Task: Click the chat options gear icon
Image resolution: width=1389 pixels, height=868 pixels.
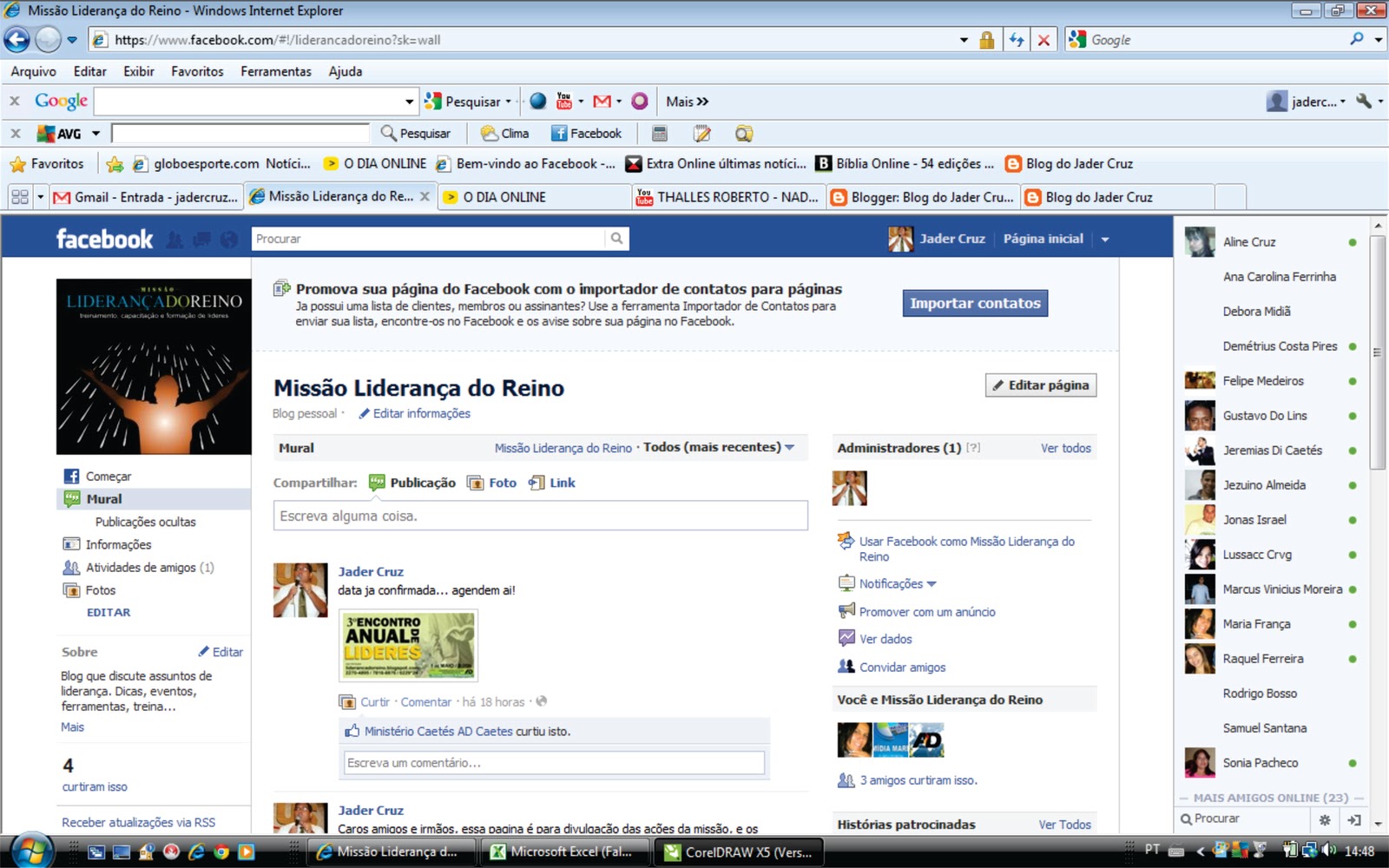Action: pyautogui.click(x=1325, y=819)
